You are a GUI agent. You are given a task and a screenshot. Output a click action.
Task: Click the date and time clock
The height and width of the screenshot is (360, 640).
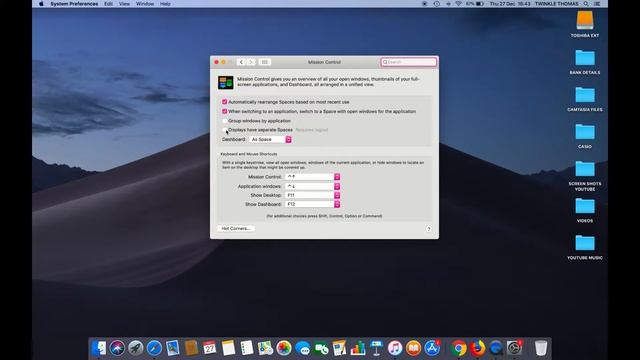click(x=510, y=4)
